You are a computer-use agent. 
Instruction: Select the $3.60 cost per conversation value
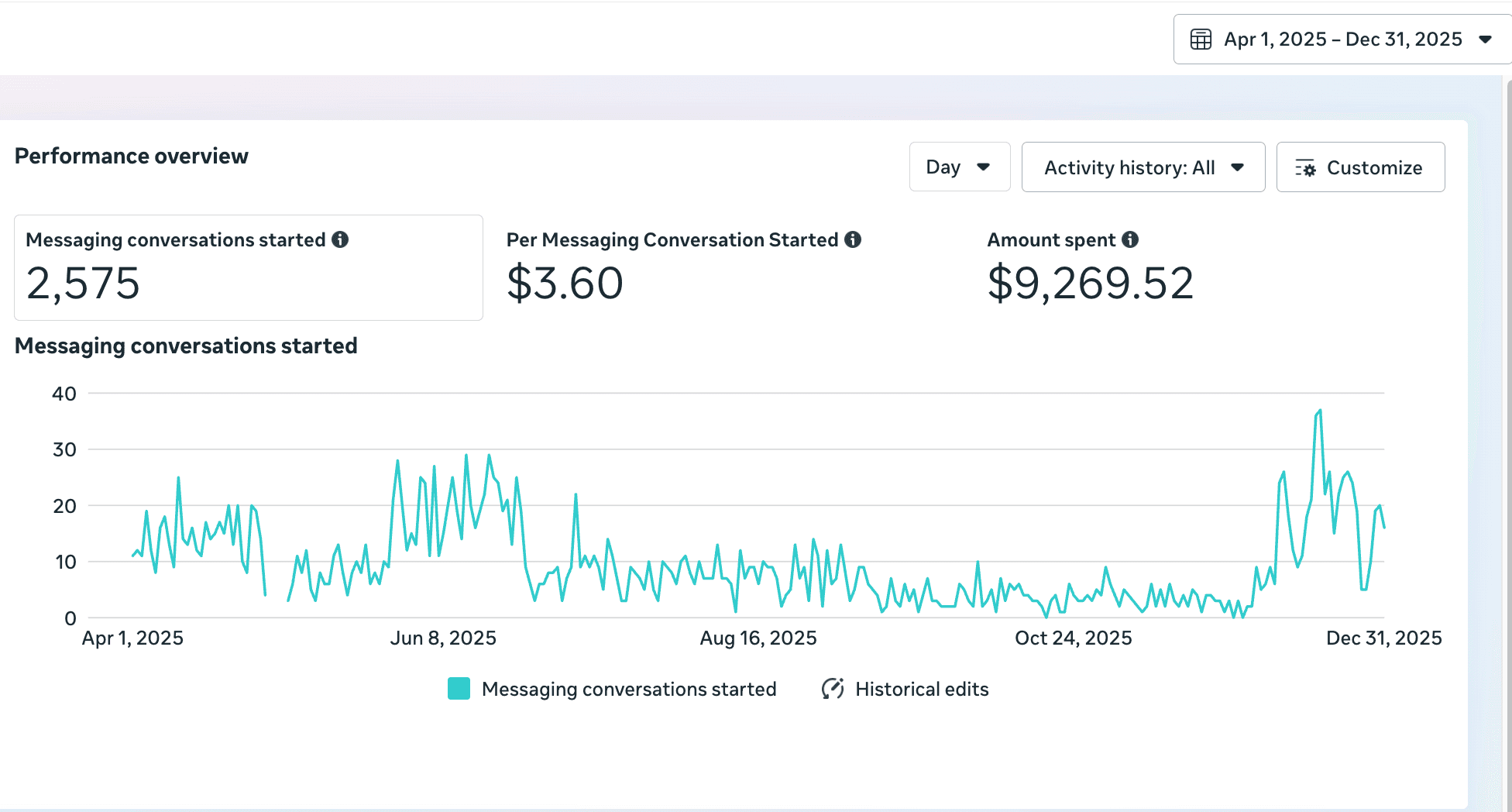(565, 283)
